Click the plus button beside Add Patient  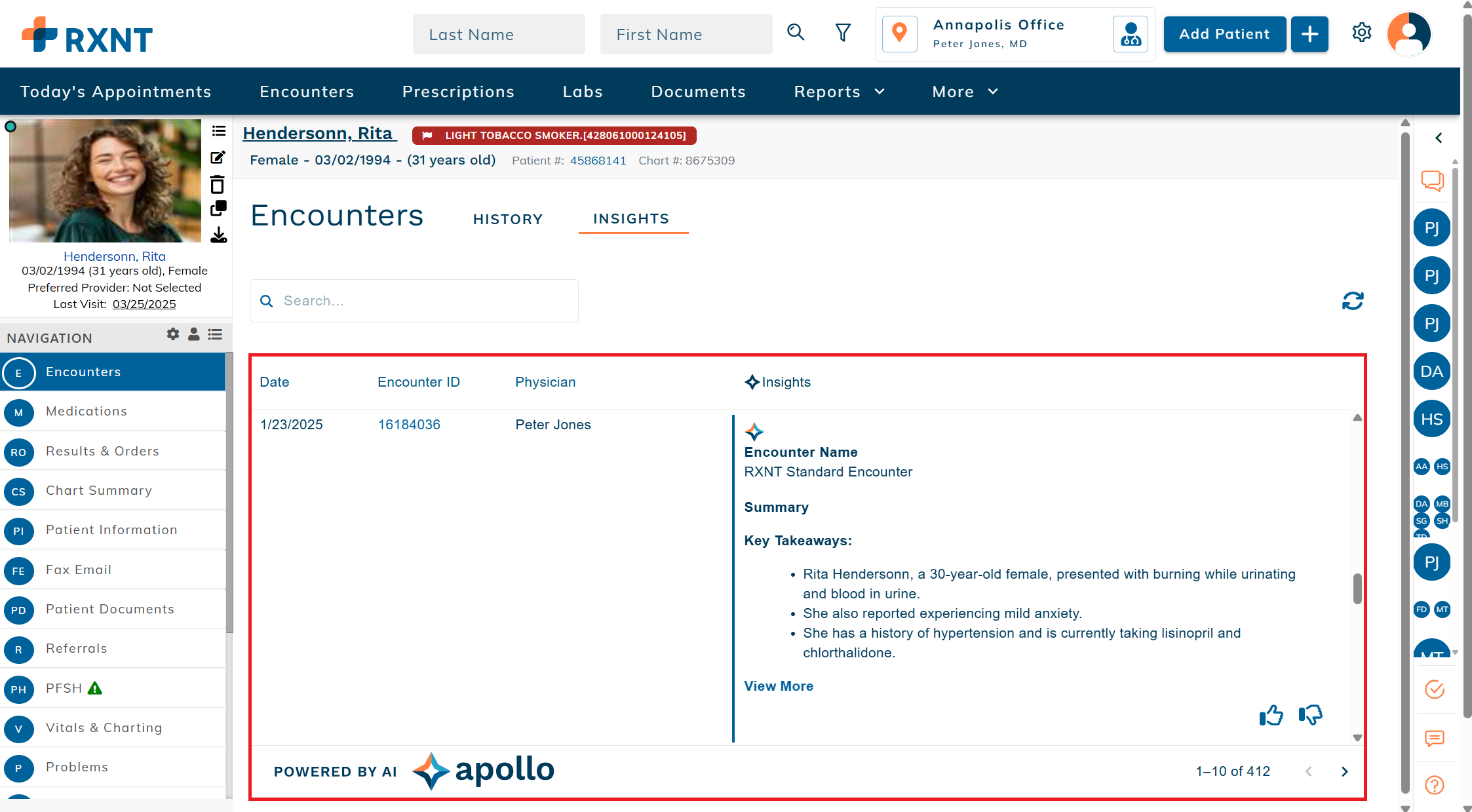tap(1309, 34)
